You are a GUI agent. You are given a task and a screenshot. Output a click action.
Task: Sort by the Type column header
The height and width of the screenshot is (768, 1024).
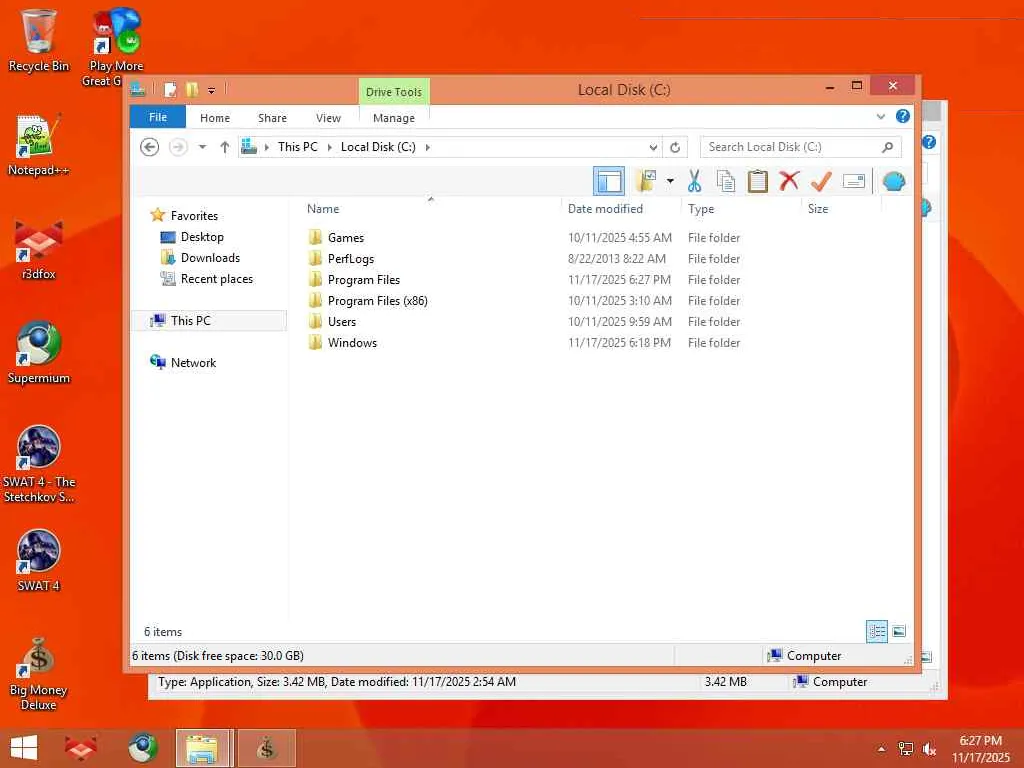point(701,209)
